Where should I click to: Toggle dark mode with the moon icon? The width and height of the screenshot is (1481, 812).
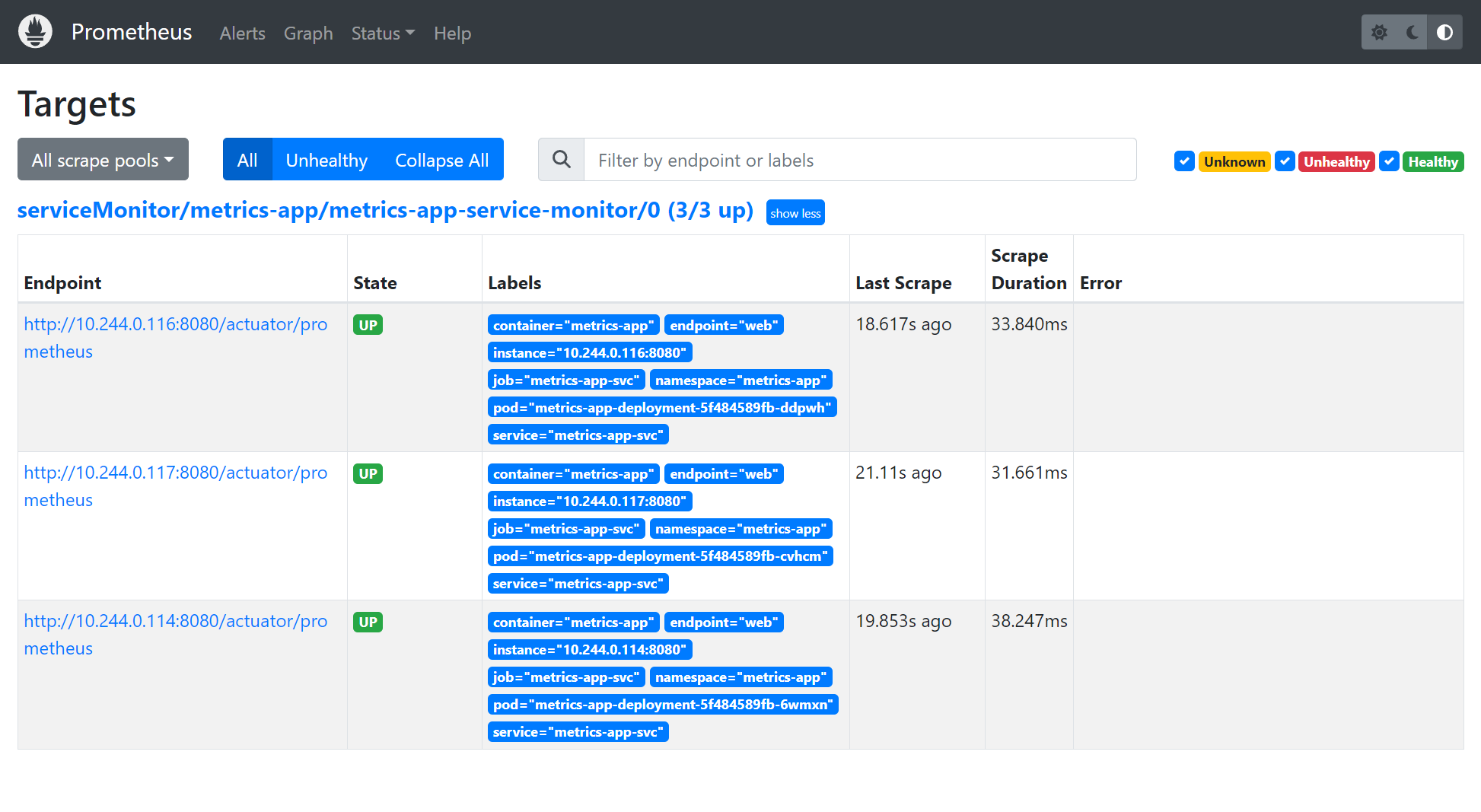click(1412, 32)
